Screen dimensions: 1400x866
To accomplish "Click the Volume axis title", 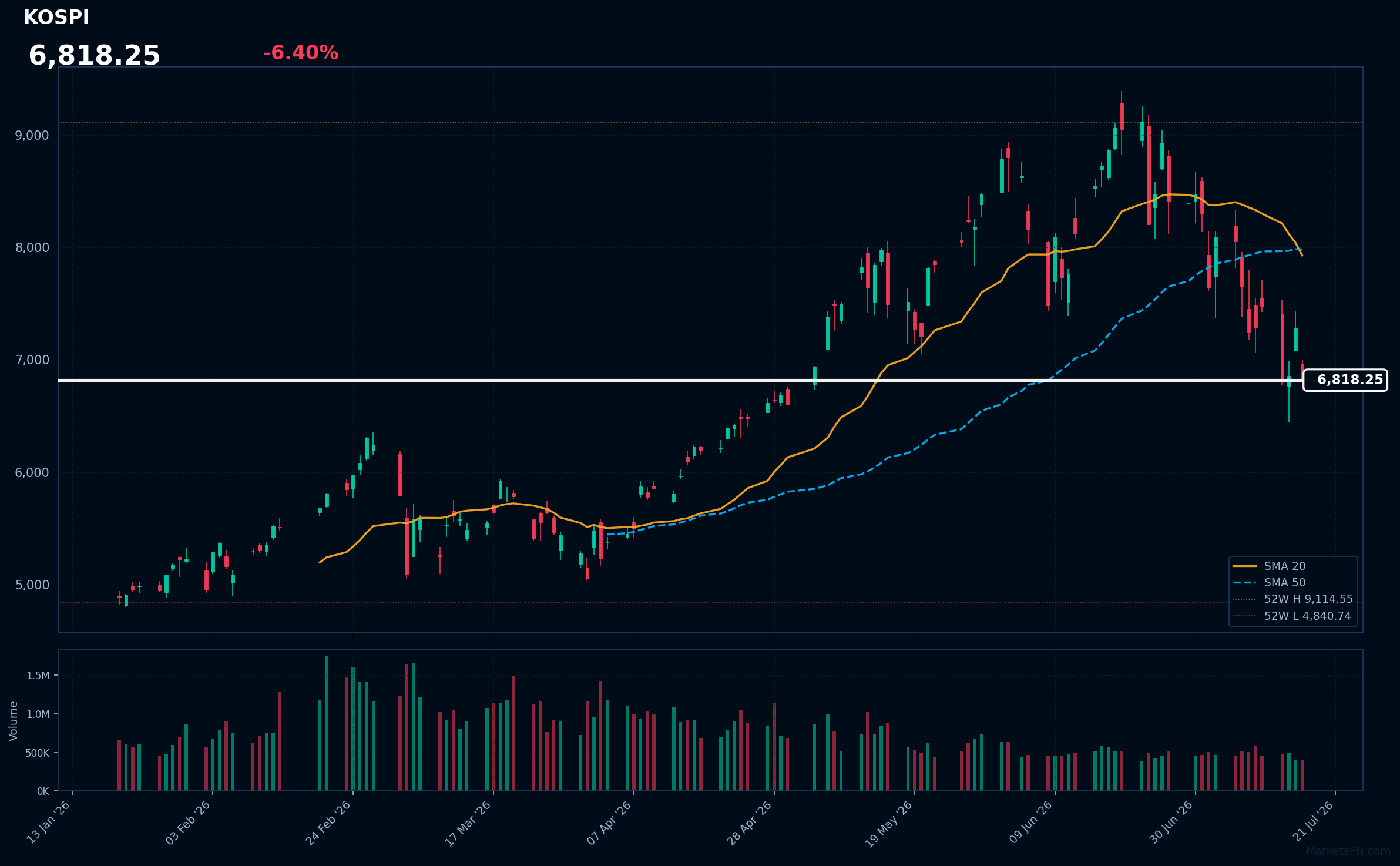I will pyautogui.click(x=14, y=721).
